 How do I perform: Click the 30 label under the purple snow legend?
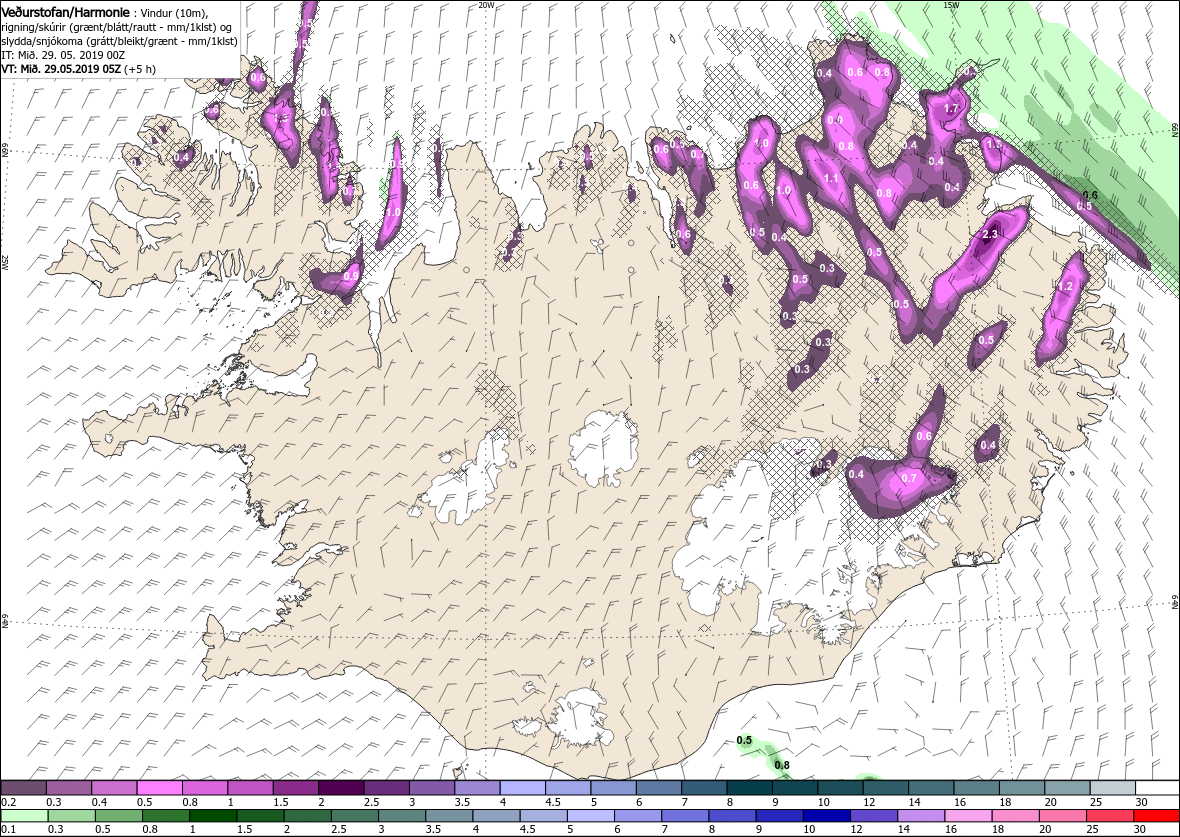tap(1142, 802)
